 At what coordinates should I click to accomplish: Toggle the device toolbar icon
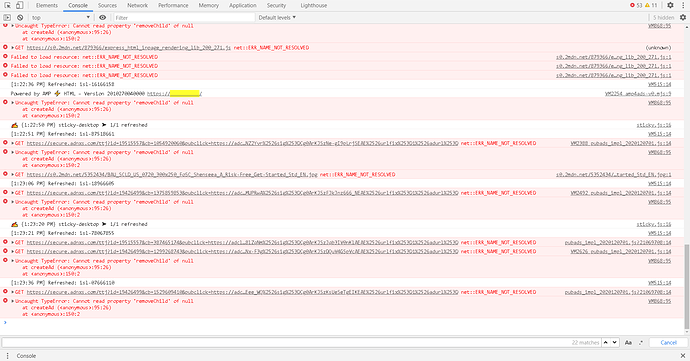tap(19, 5)
